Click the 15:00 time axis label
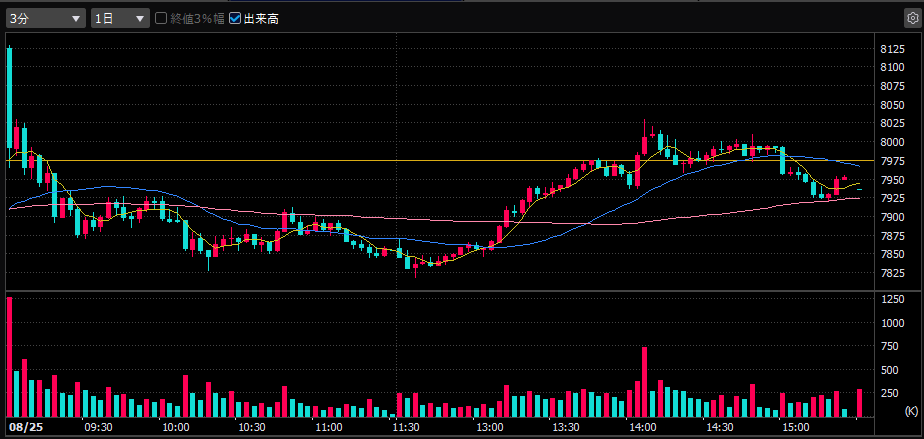 797,427
